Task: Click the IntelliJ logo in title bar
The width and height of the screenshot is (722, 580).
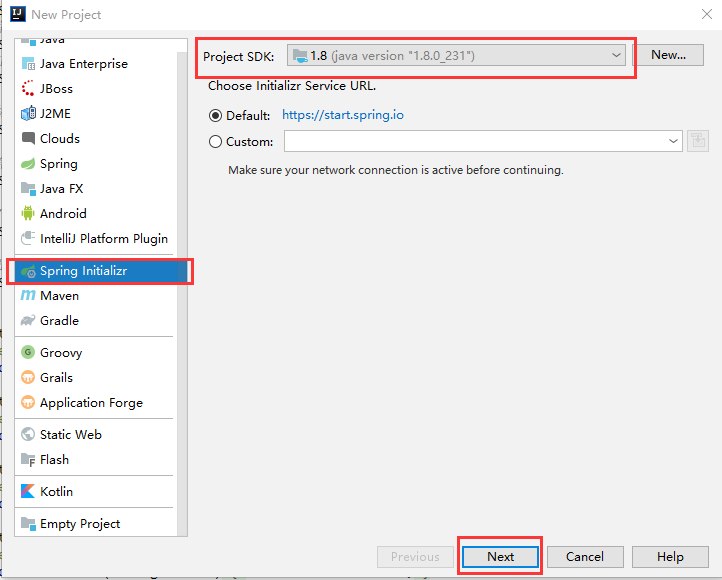Action: click(x=18, y=14)
